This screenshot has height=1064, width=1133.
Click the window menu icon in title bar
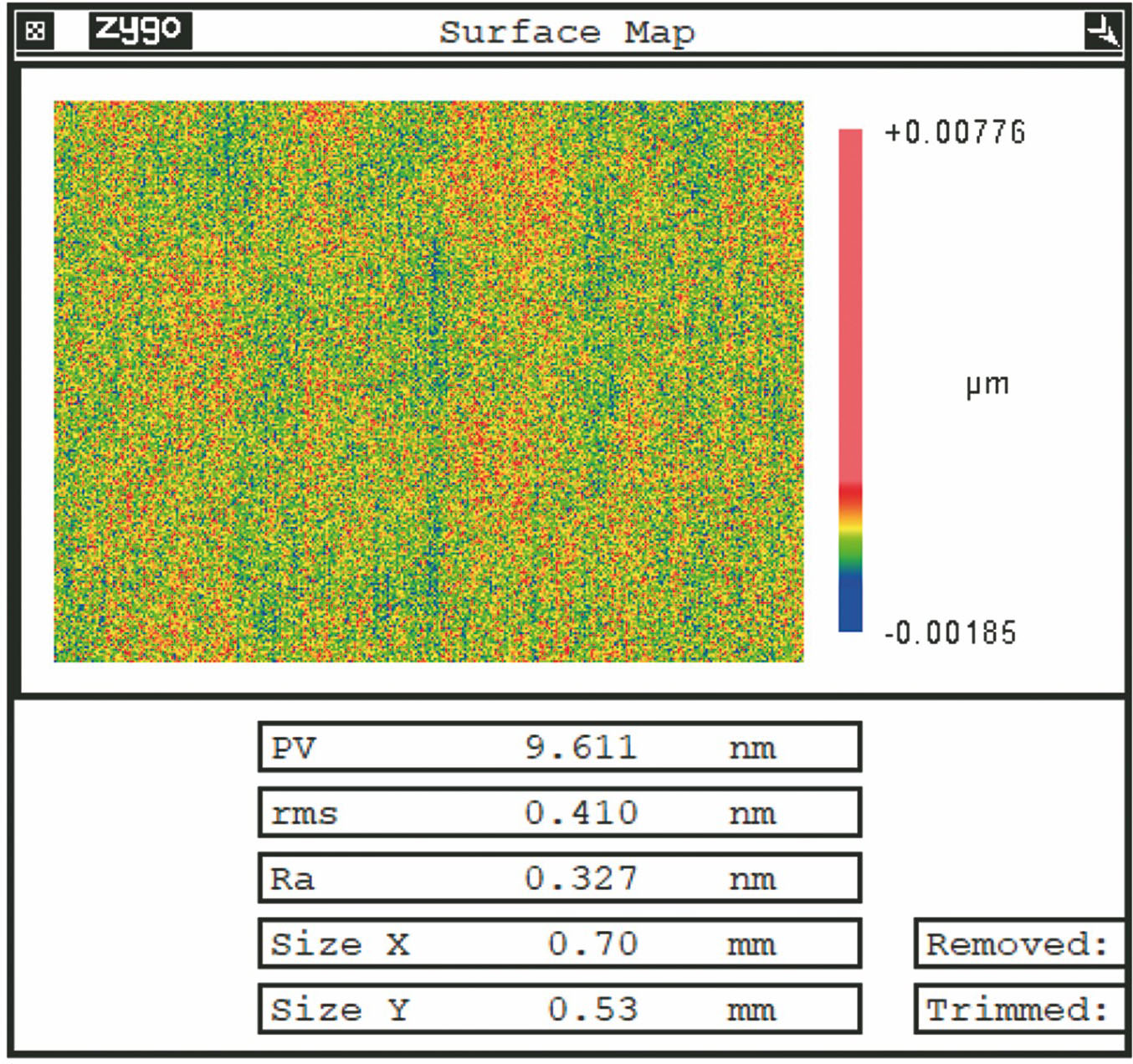coord(34,32)
